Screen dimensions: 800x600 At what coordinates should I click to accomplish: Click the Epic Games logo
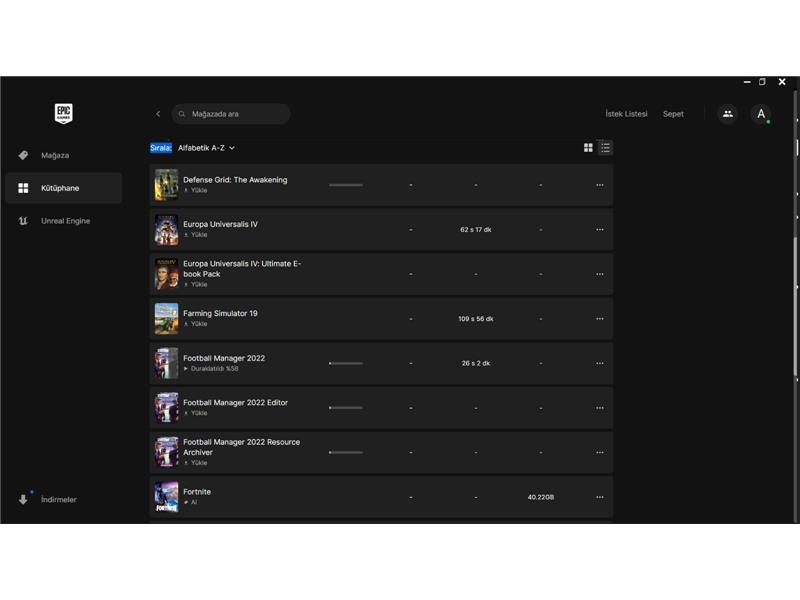click(x=63, y=113)
